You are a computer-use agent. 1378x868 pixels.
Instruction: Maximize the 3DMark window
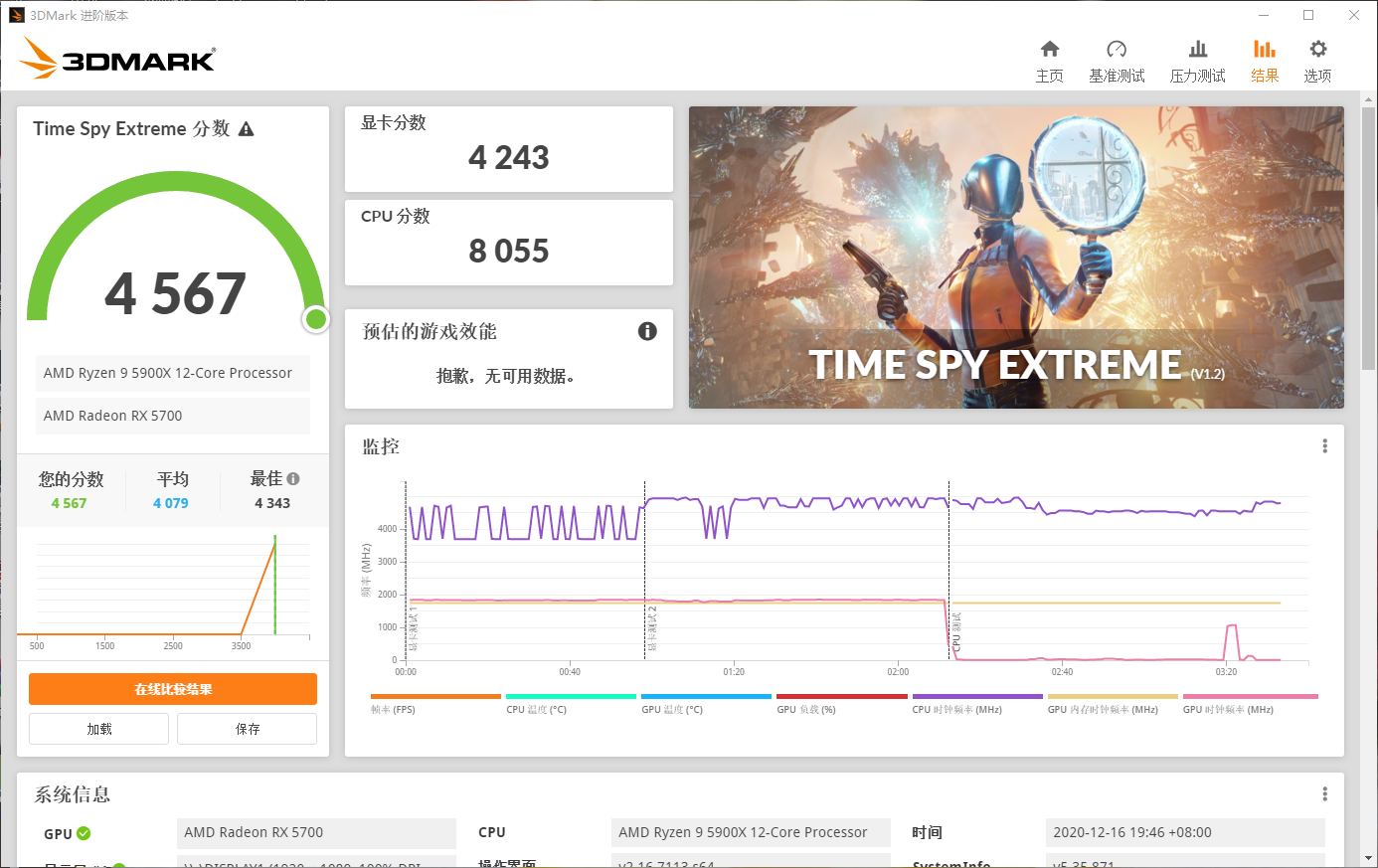[x=1308, y=15]
